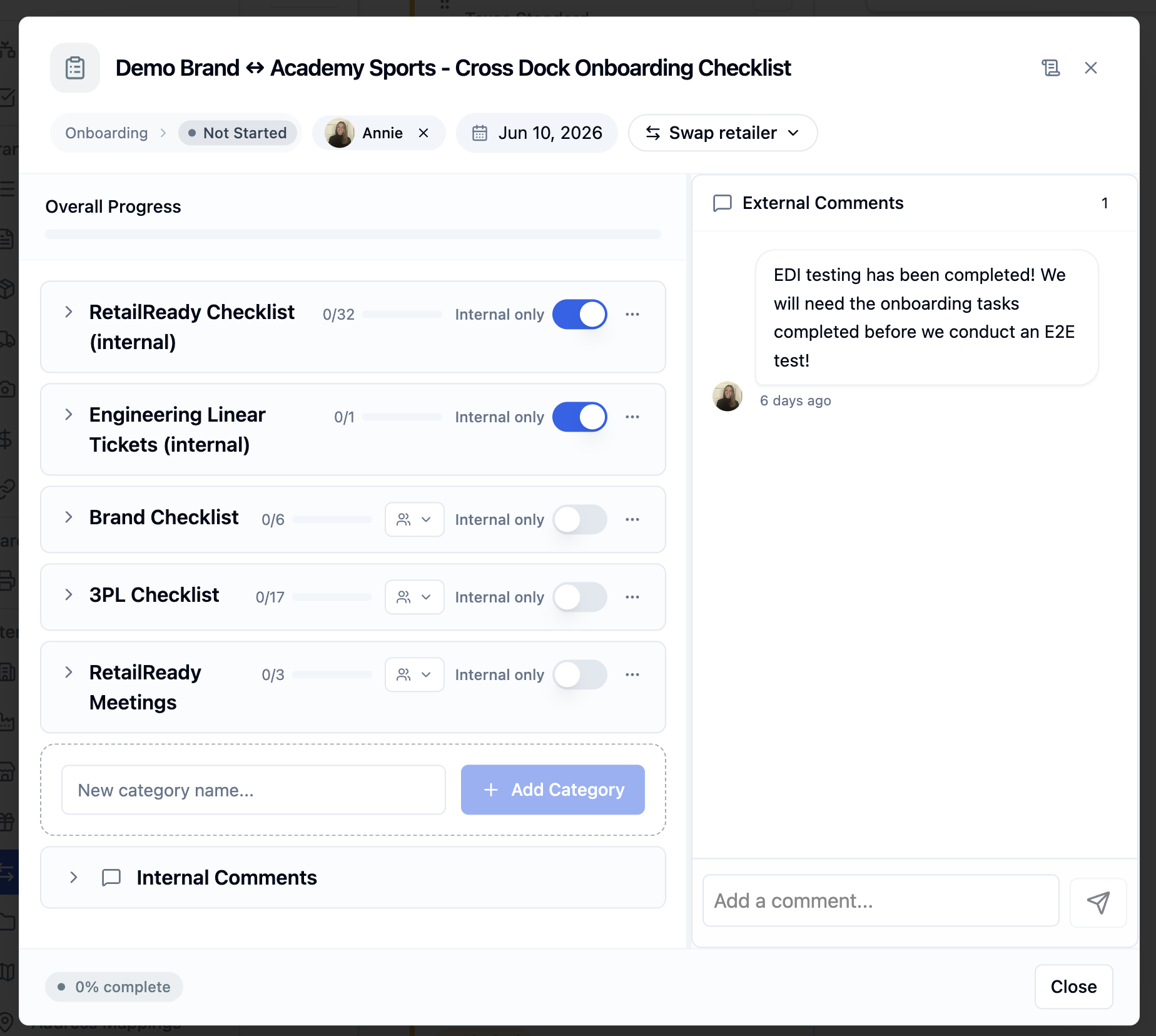The image size is (1156, 1036).
Task: Turn on Internal only for RetailReady Meetings
Action: (580, 674)
